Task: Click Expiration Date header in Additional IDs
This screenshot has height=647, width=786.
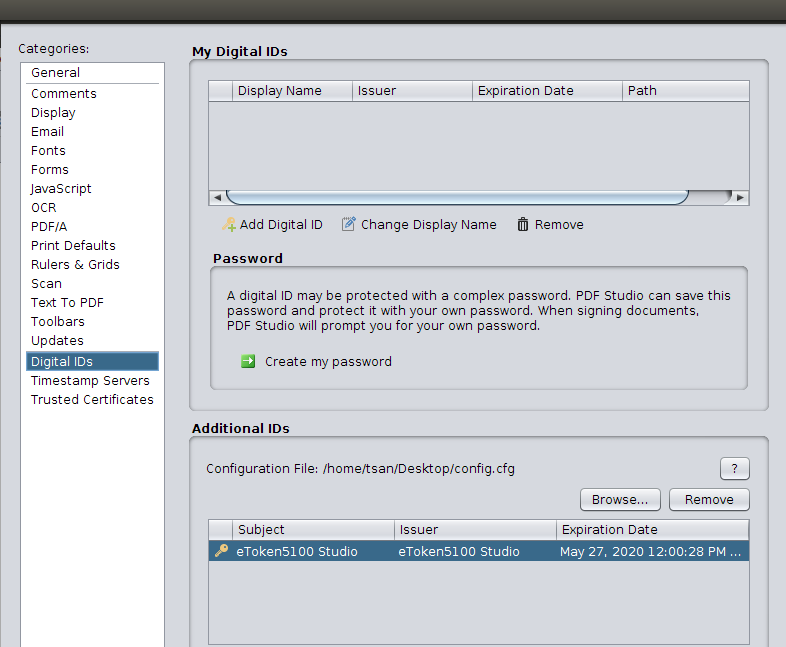Action: tap(652, 530)
